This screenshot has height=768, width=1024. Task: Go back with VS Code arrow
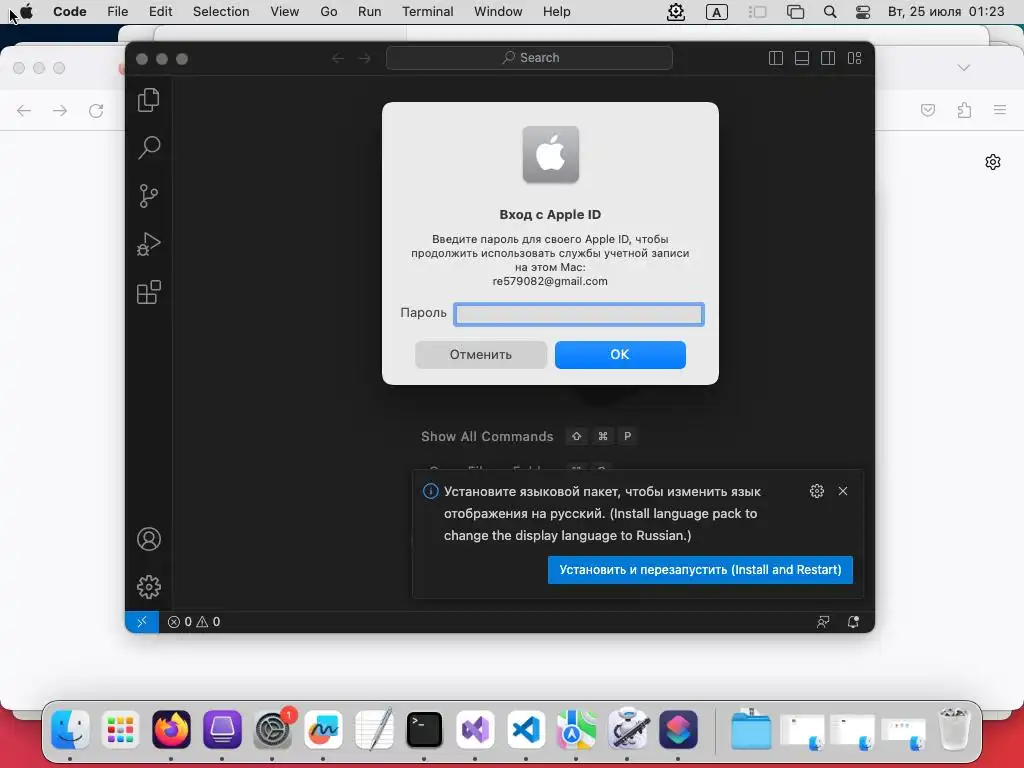click(338, 58)
